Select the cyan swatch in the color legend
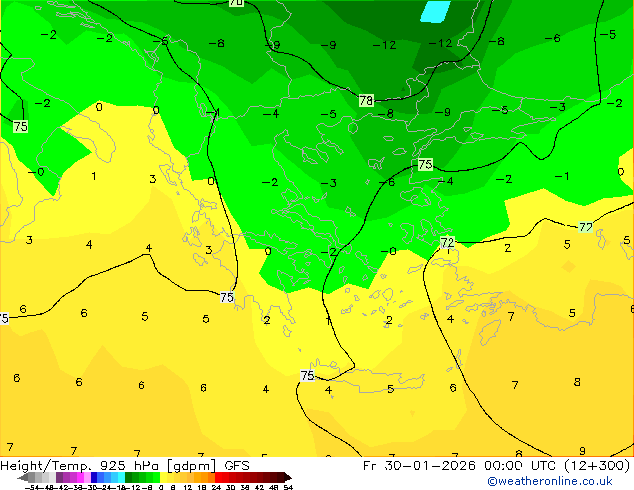 121,477
